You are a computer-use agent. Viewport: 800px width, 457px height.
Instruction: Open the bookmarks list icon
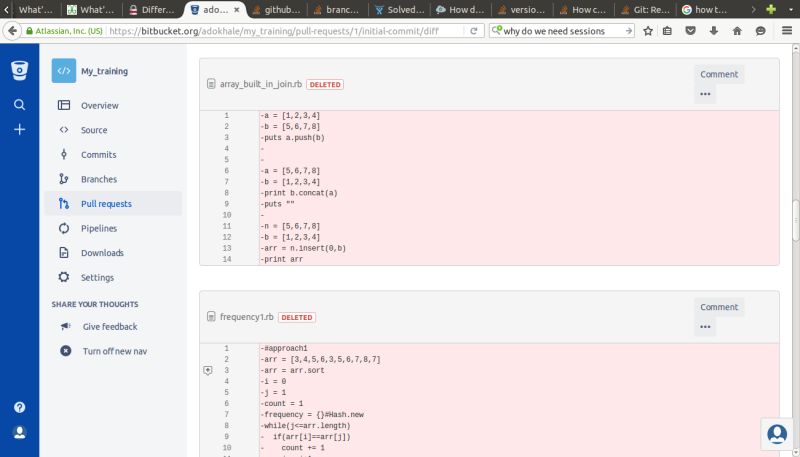point(667,31)
